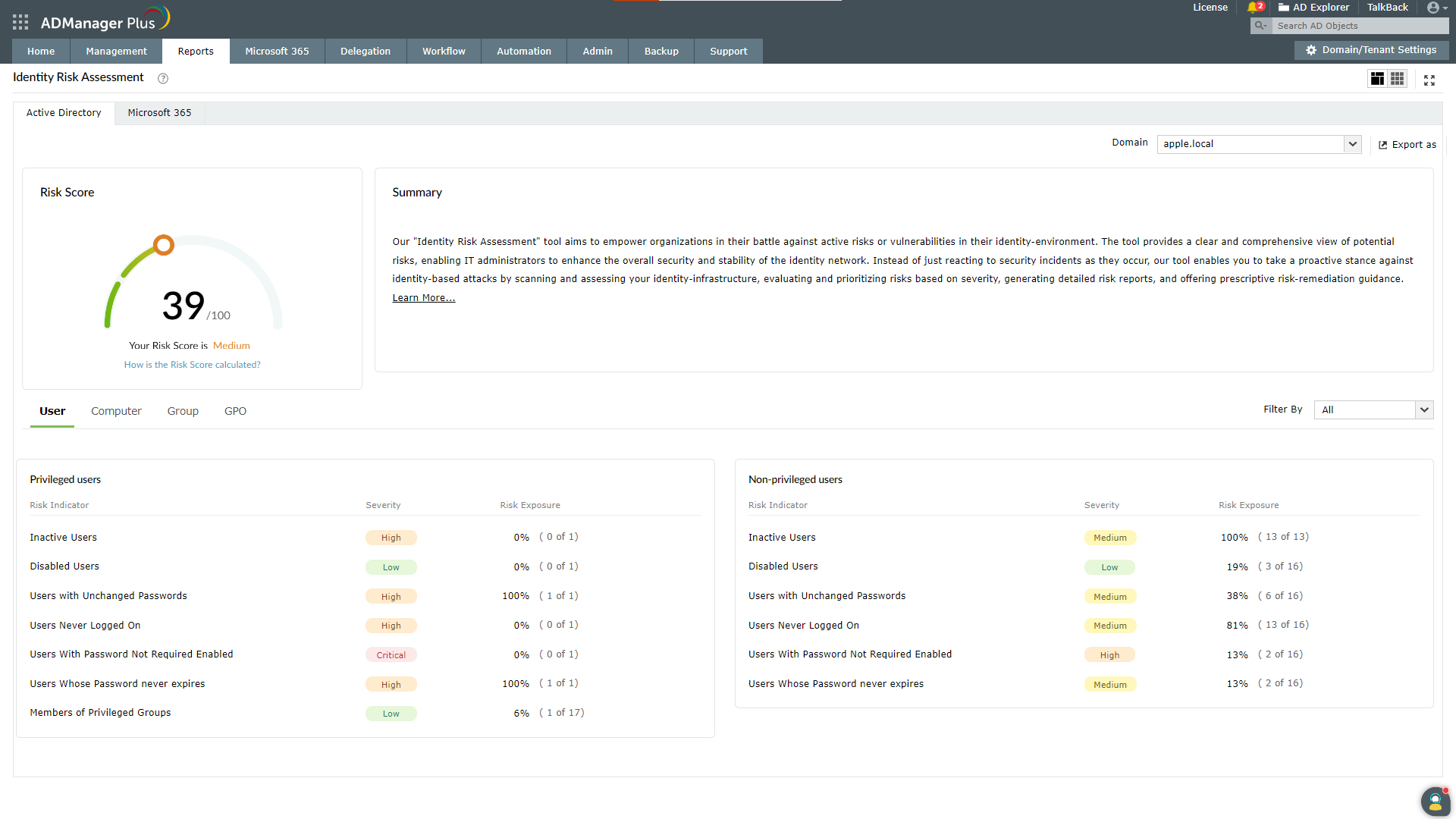Expand the Filter By dropdown

tap(1425, 409)
